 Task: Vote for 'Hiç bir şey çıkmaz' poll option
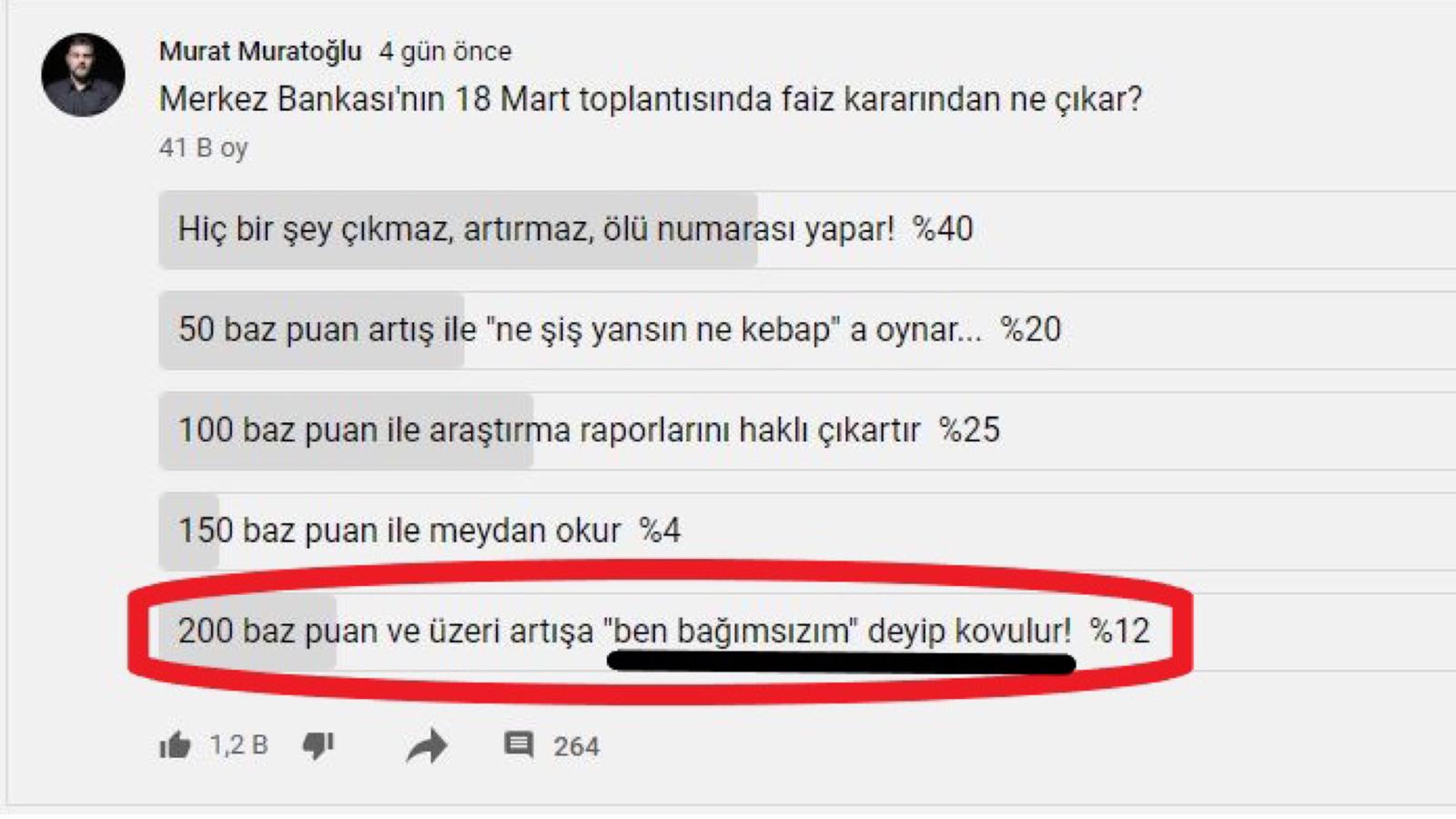tap(807, 229)
